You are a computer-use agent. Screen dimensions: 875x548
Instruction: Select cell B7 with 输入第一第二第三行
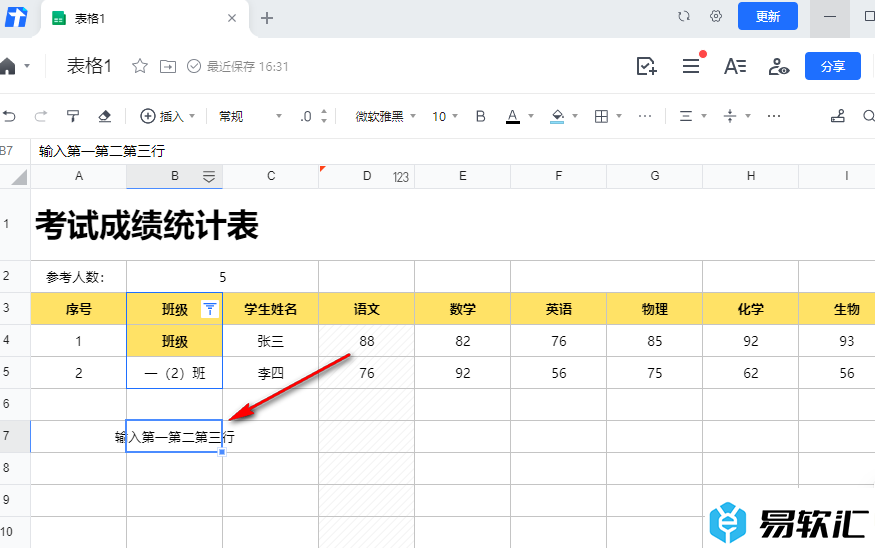[175, 436]
